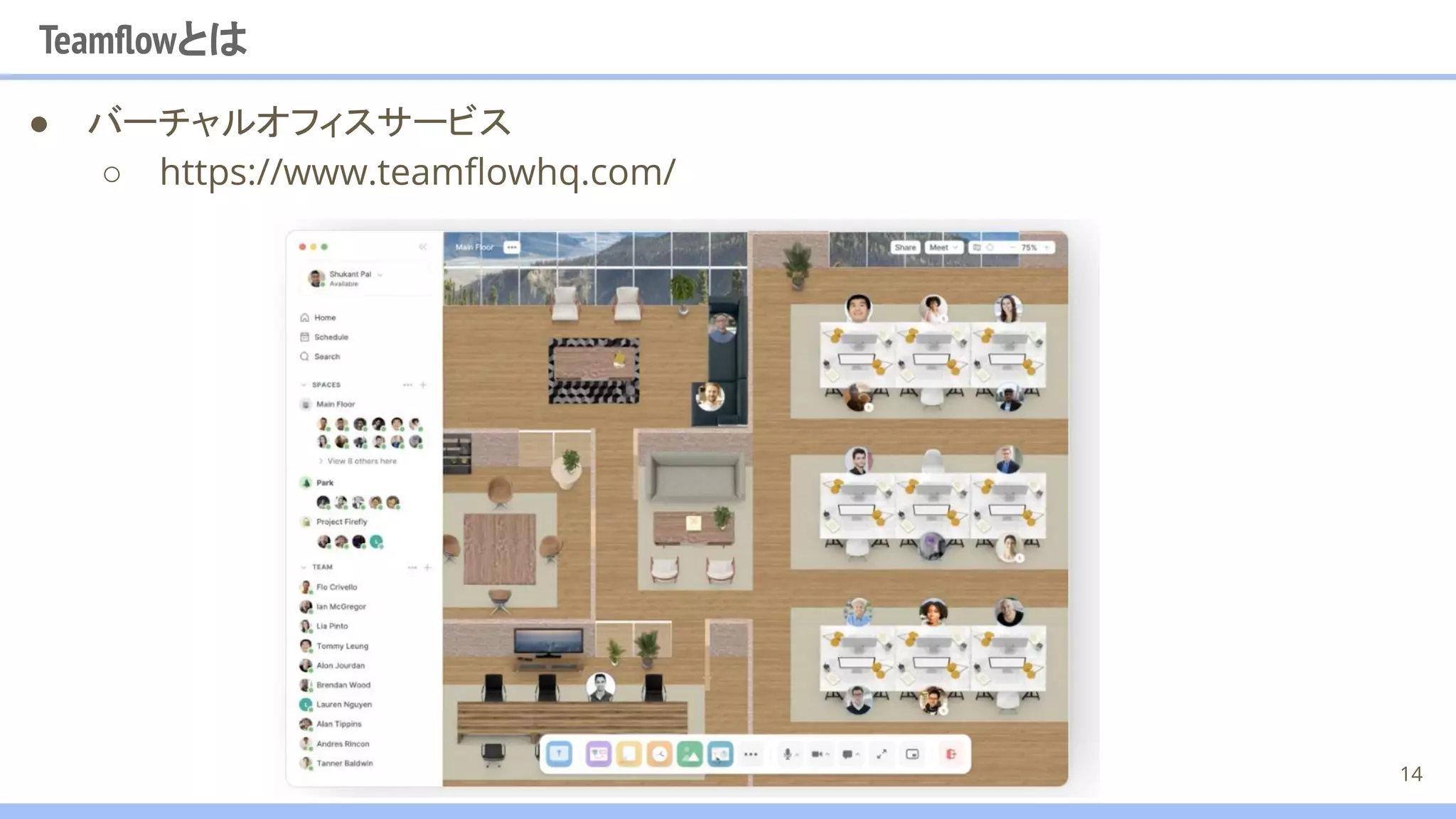Recenter view with locate icon
Viewport: 1456px width, 819px height.
coord(990,247)
